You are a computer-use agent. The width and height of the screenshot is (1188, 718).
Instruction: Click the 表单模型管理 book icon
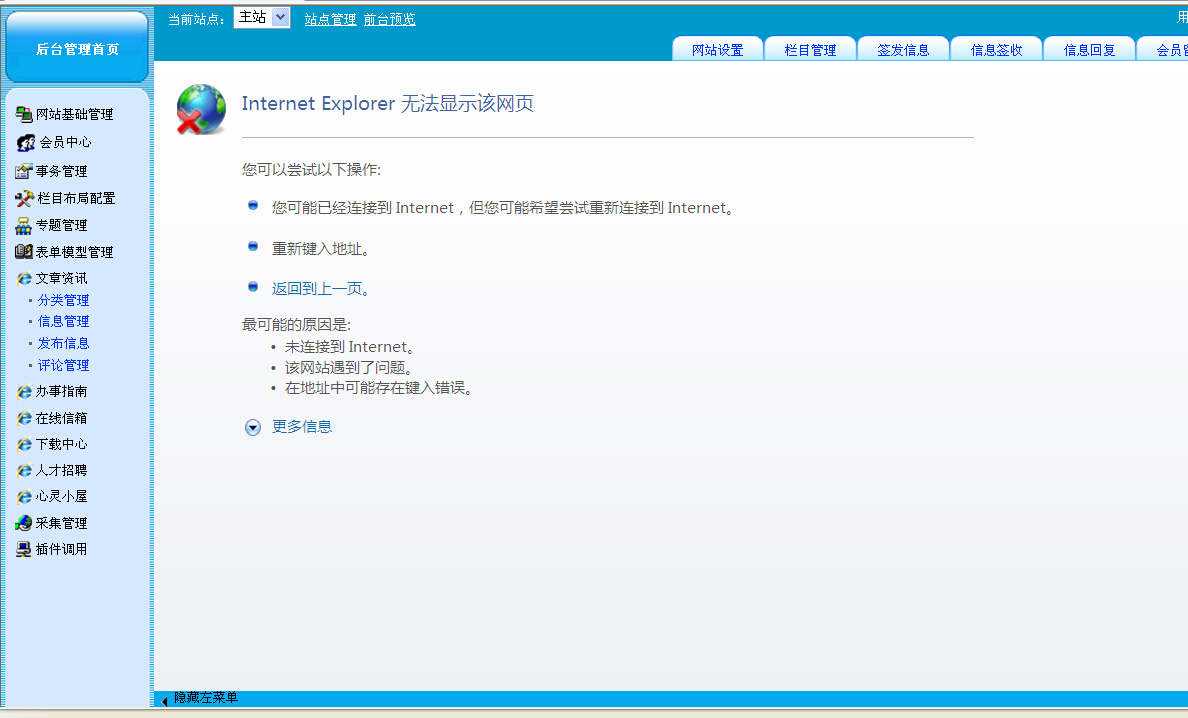(x=24, y=252)
